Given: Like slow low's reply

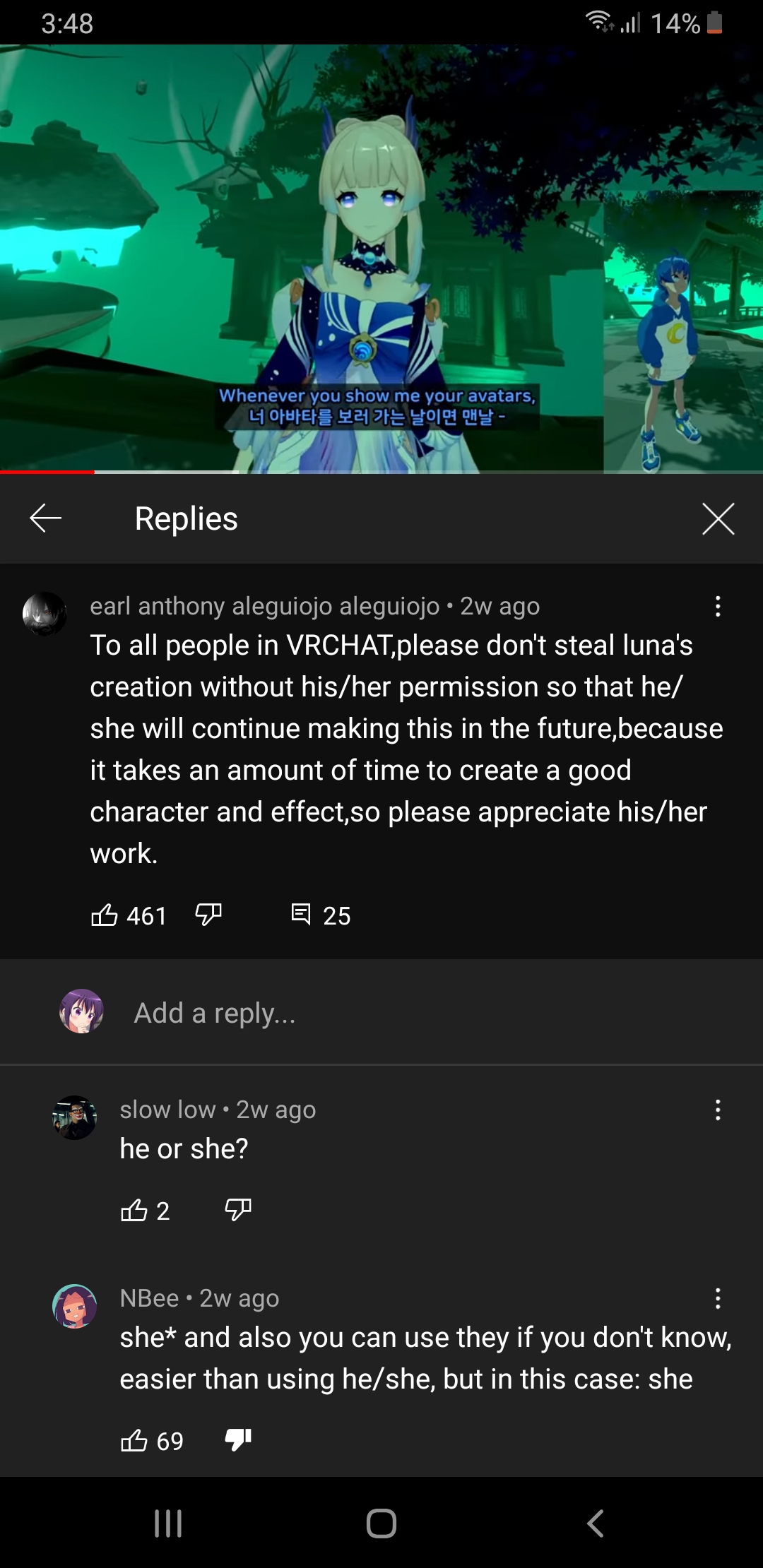Looking at the screenshot, I should click(134, 1211).
